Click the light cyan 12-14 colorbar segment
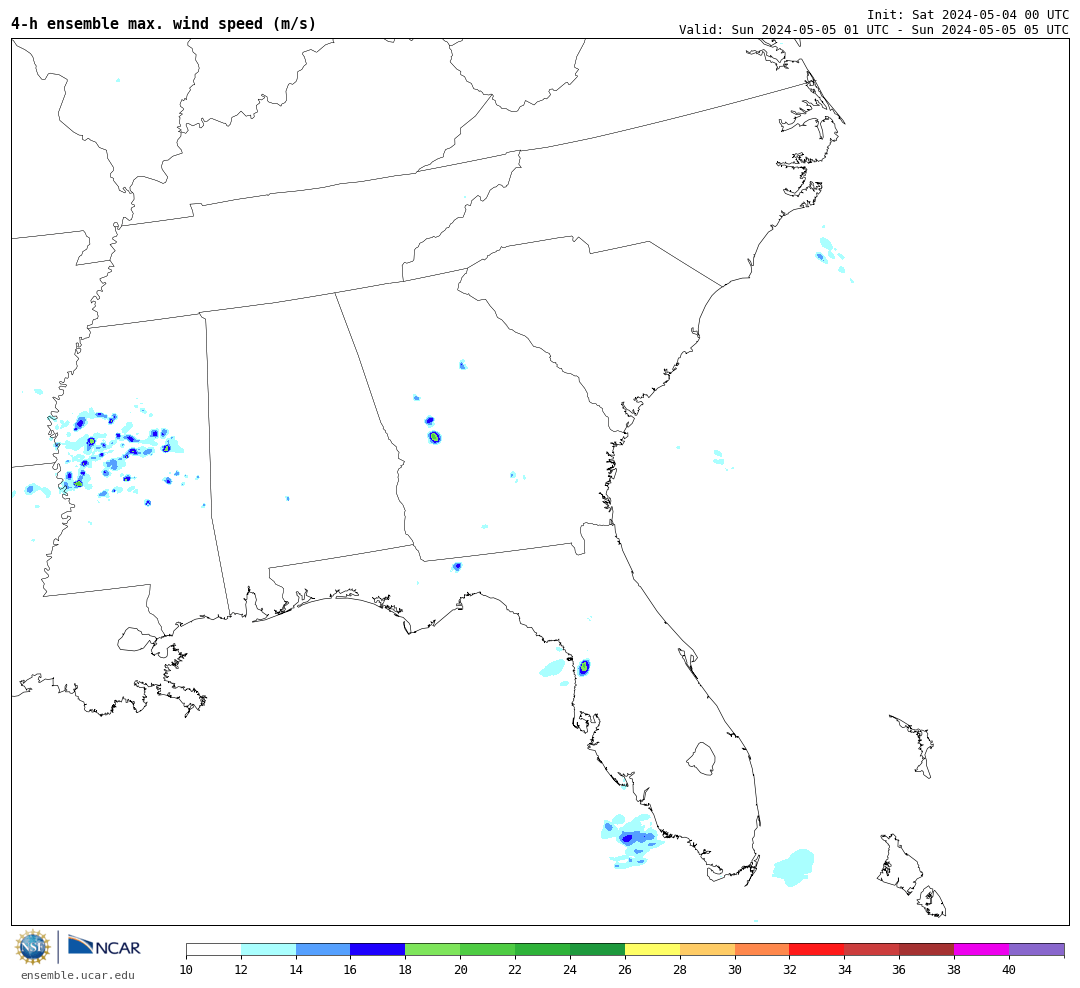1080x988 pixels. point(269,950)
